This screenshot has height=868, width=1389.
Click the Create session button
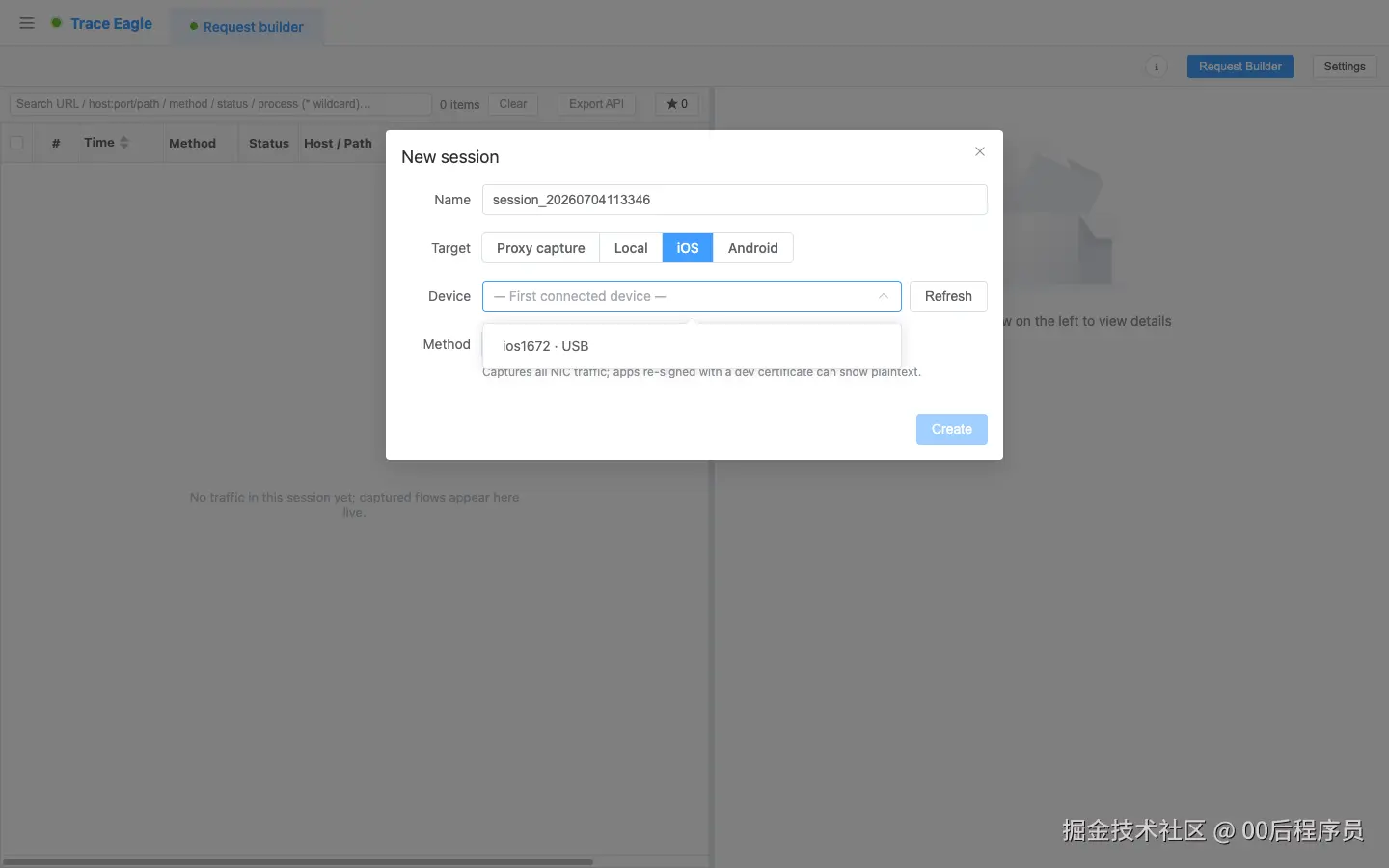[x=951, y=429]
